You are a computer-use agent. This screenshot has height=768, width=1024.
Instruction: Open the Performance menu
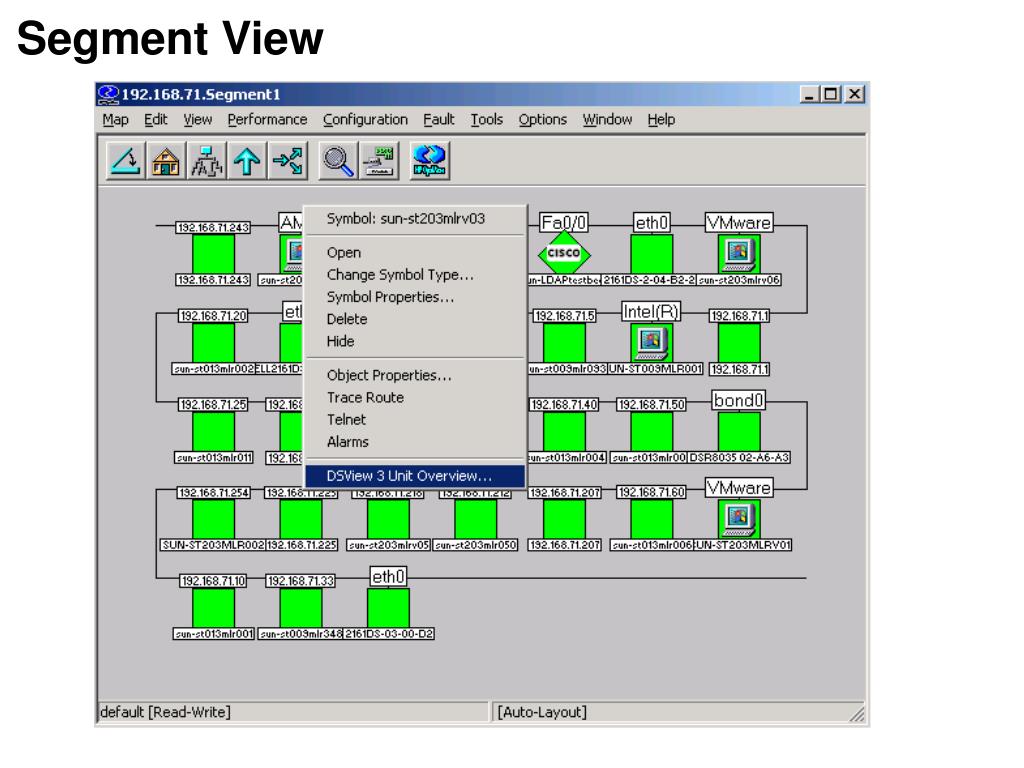267,120
